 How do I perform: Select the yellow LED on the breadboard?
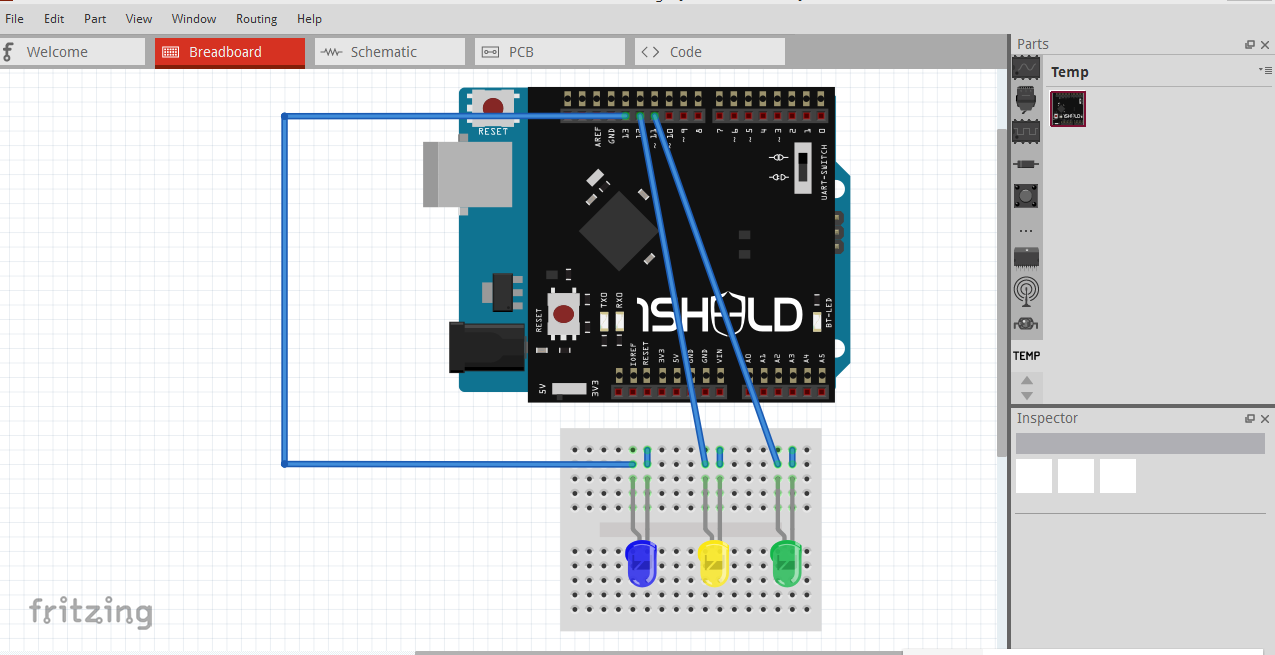click(713, 562)
